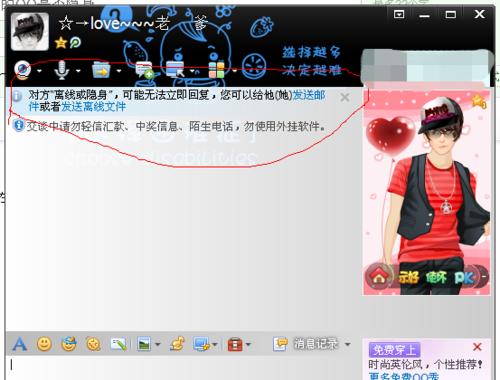Click the contact nickname ☆→love~~~老爹

tap(133, 23)
